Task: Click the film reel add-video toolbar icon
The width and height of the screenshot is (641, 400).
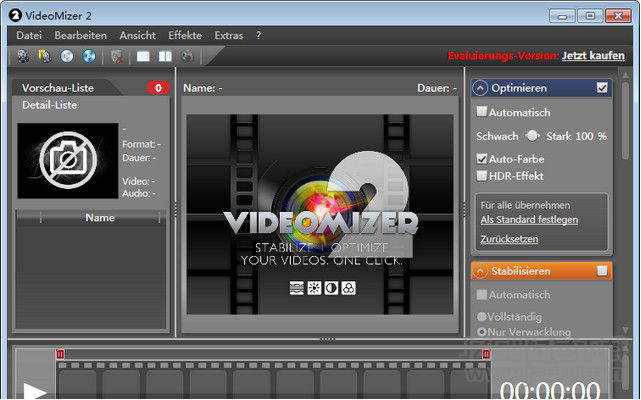Action: (x=23, y=56)
